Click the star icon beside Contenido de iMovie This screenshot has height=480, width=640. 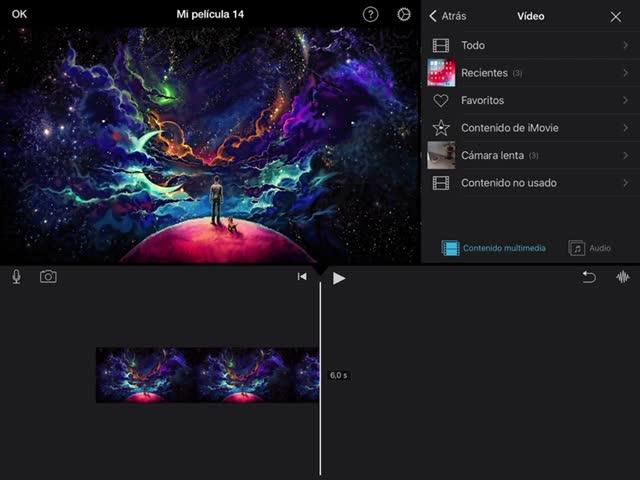click(441, 128)
